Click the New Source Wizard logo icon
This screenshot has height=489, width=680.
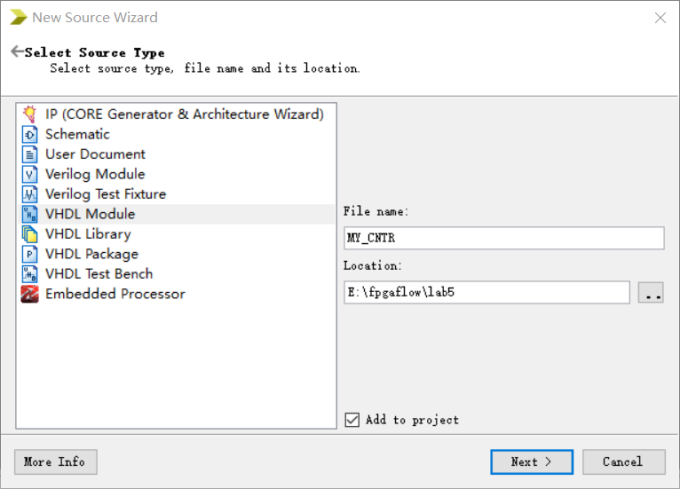(18, 17)
